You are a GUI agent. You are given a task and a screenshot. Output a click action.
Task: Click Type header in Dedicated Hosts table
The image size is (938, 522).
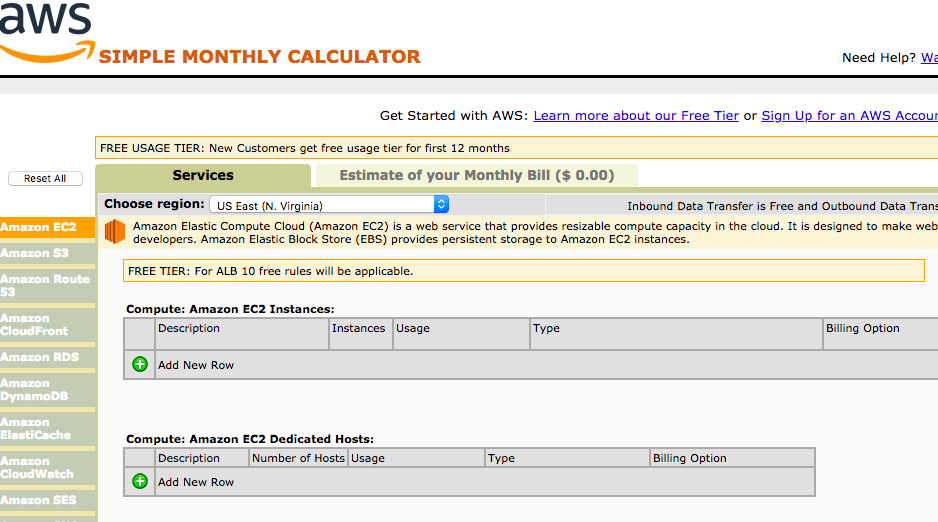click(501, 458)
